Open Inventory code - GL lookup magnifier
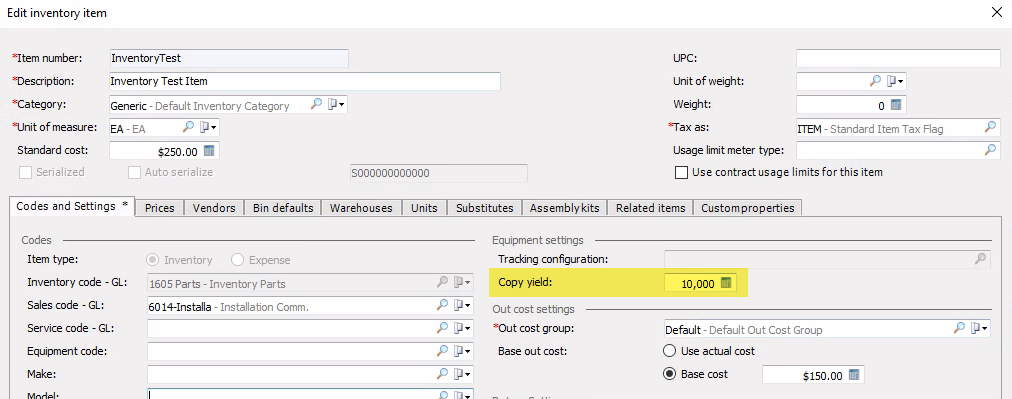The height and width of the screenshot is (399, 1012). pos(443,282)
